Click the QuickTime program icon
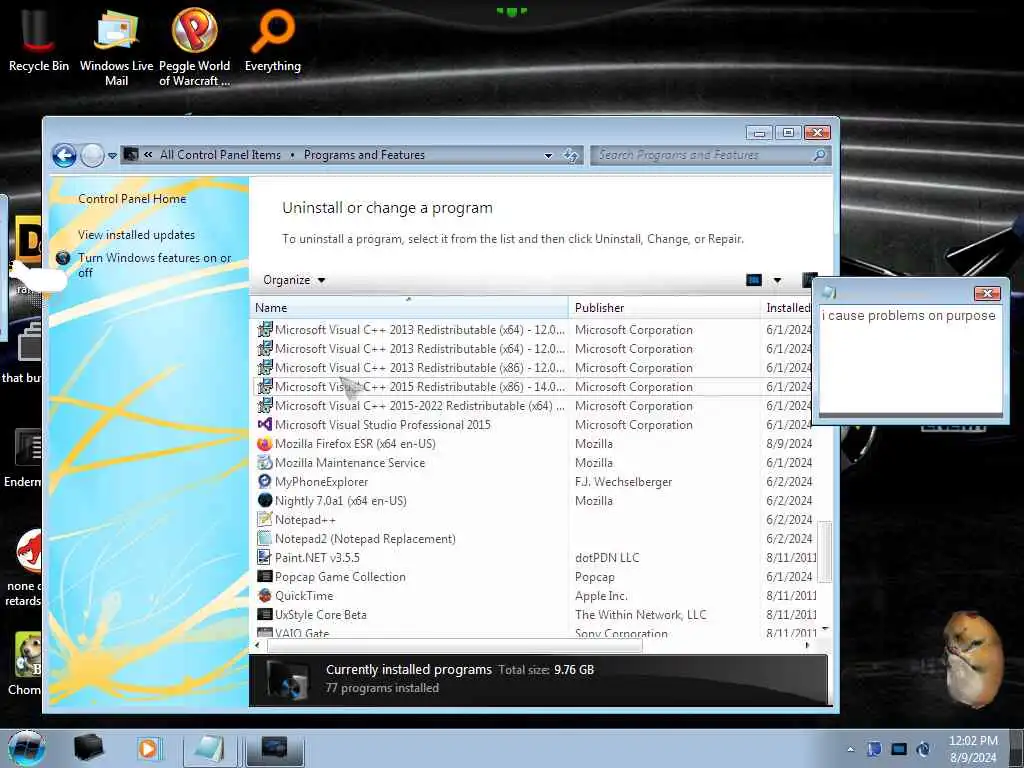The image size is (1024, 768). click(x=264, y=596)
